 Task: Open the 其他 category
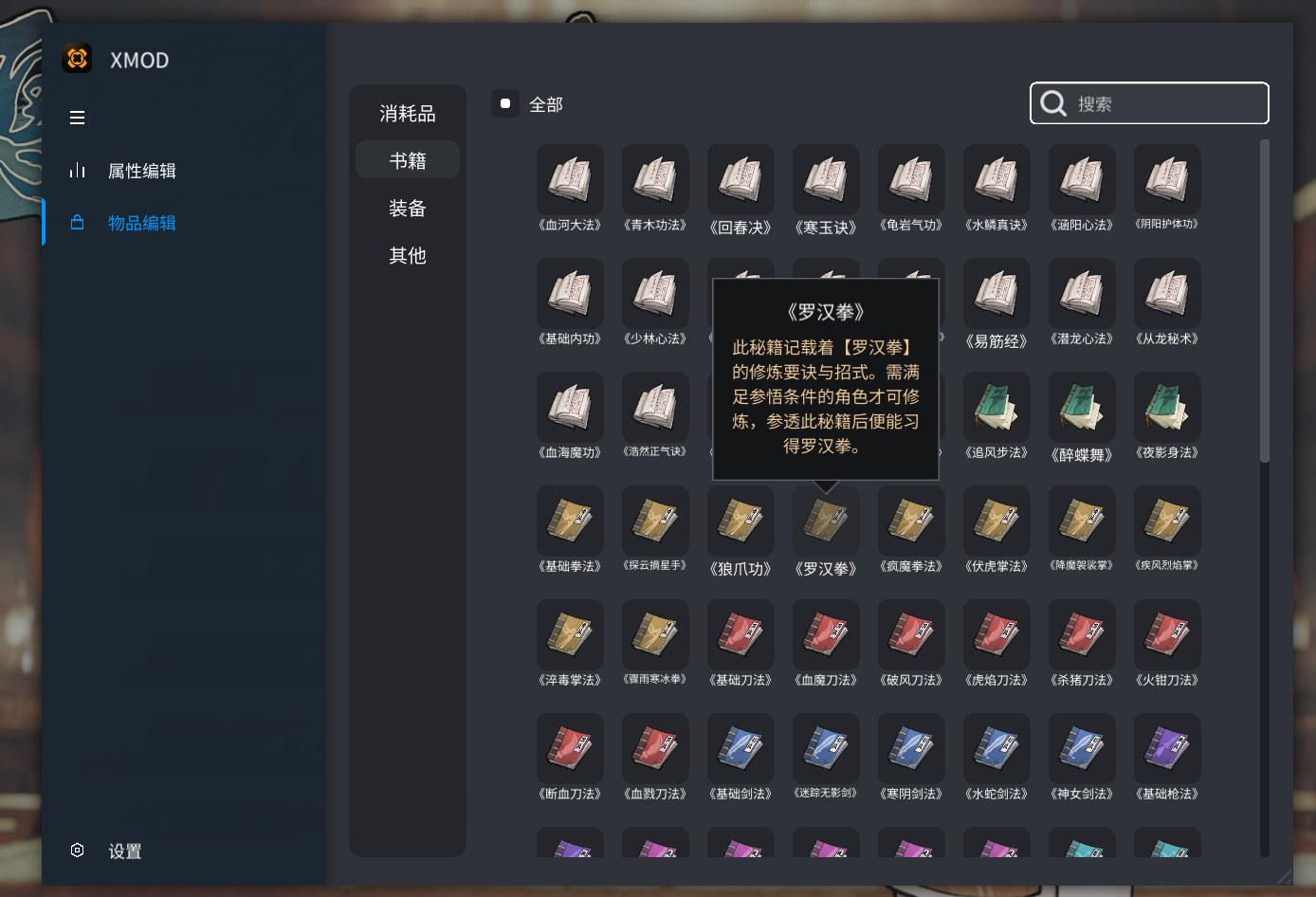pos(408,255)
